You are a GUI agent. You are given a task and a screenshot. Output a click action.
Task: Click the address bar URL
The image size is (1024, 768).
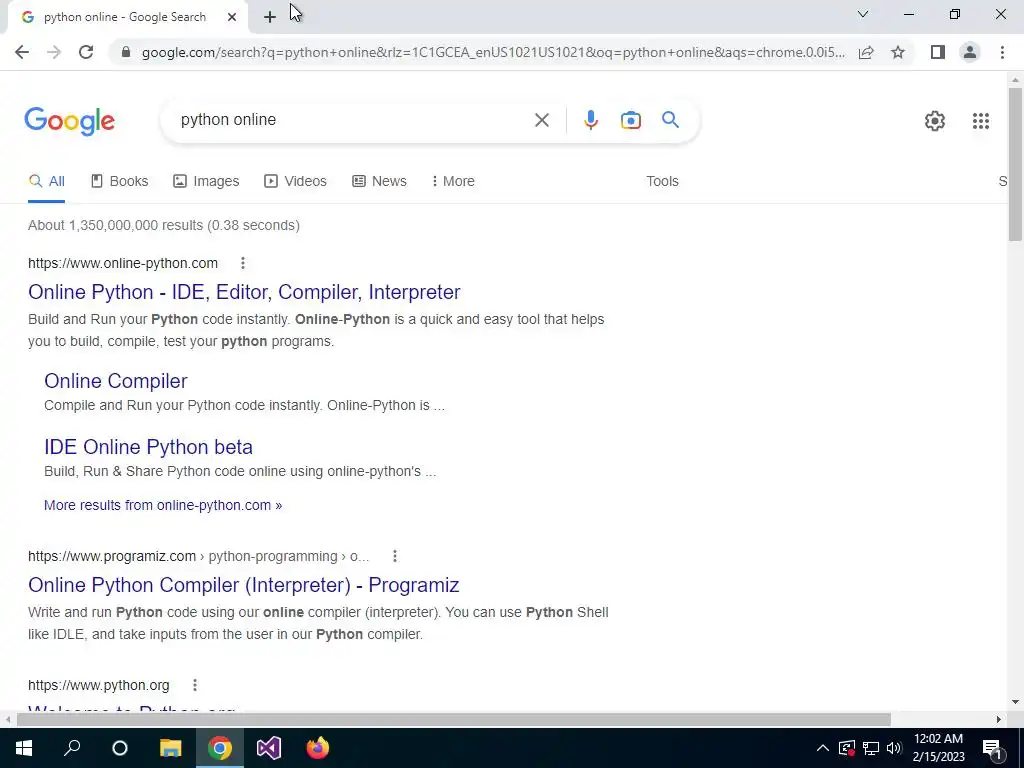pyautogui.click(x=493, y=52)
